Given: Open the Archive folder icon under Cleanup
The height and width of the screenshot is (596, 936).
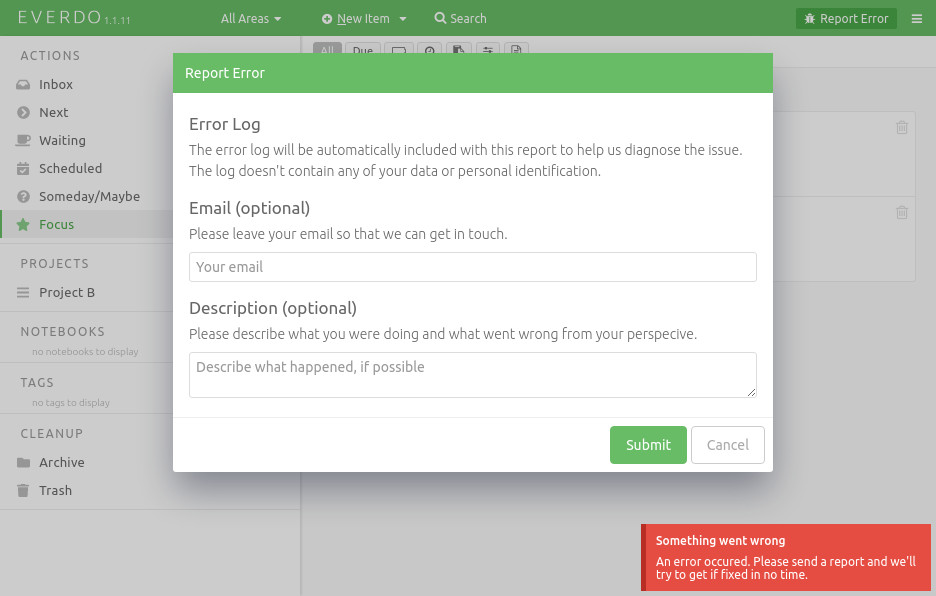Looking at the screenshot, I should coord(22,462).
